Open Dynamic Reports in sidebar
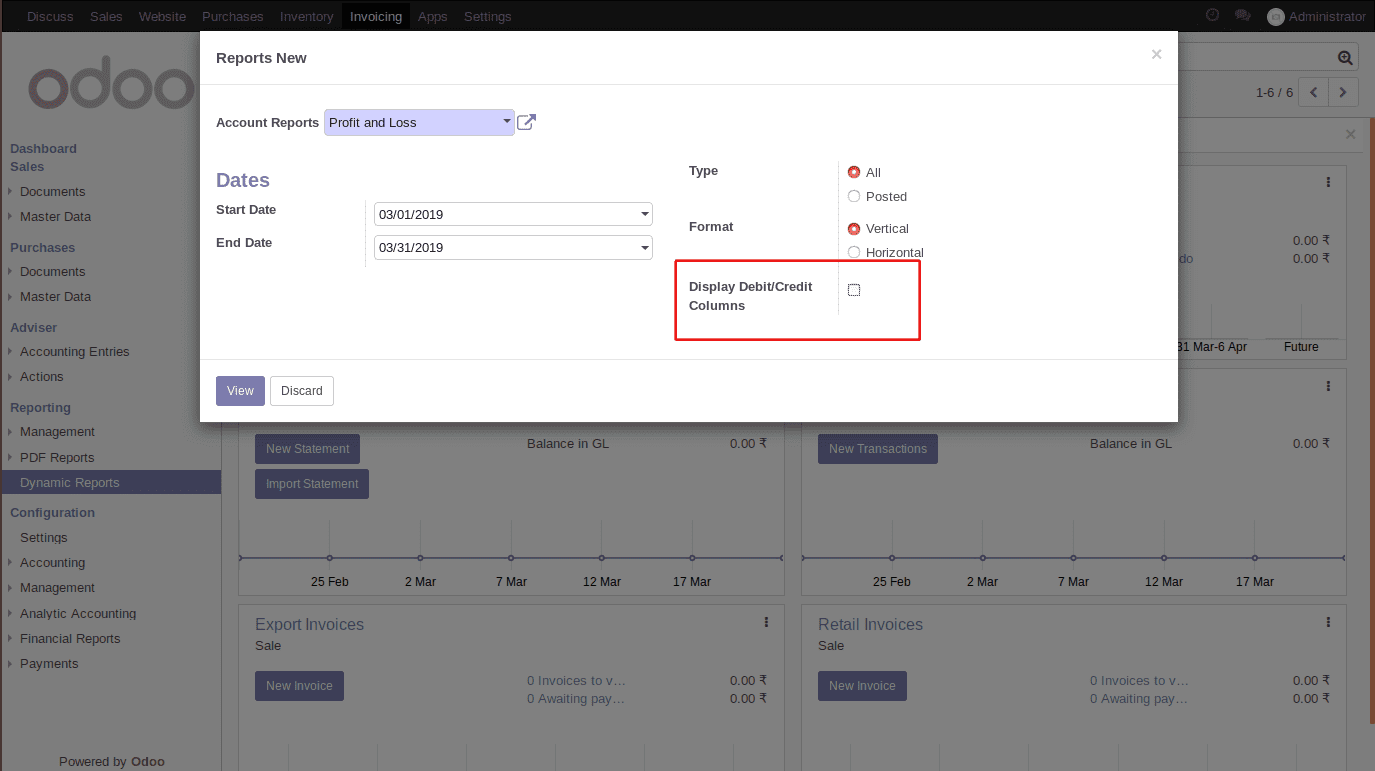Screen dimensions: 1375x771 pos(110,482)
